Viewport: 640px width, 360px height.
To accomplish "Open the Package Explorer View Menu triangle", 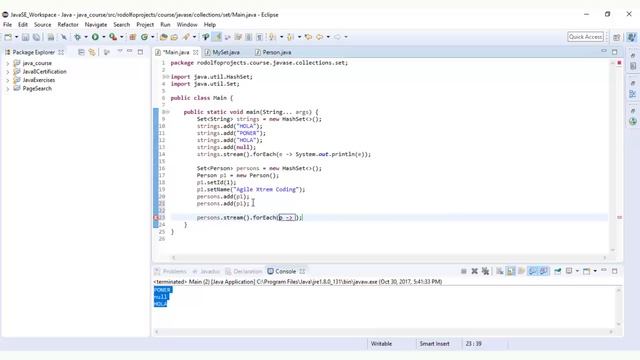I will pos(120,51).
